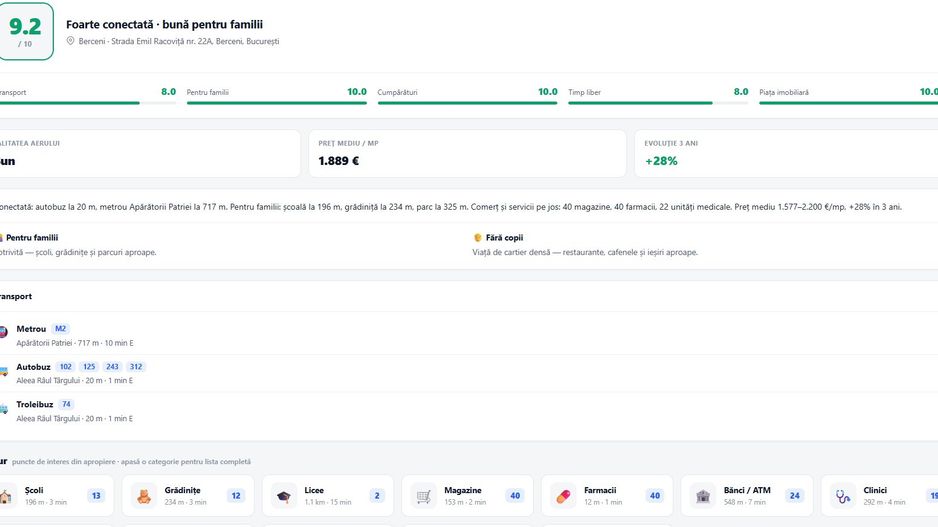The width and height of the screenshot is (938, 527).
Task: Select trolleybus line 74 badge
Action: pyautogui.click(x=66, y=404)
